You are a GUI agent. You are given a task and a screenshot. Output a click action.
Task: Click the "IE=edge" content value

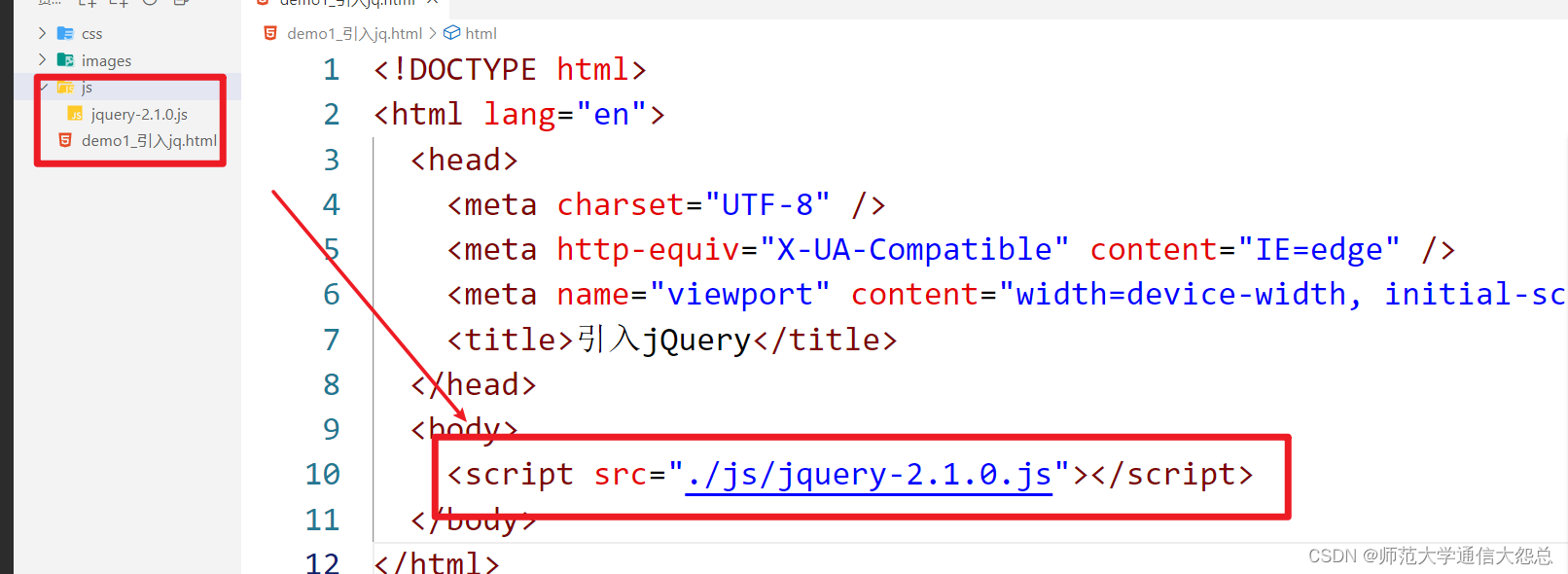click(1319, 249)
